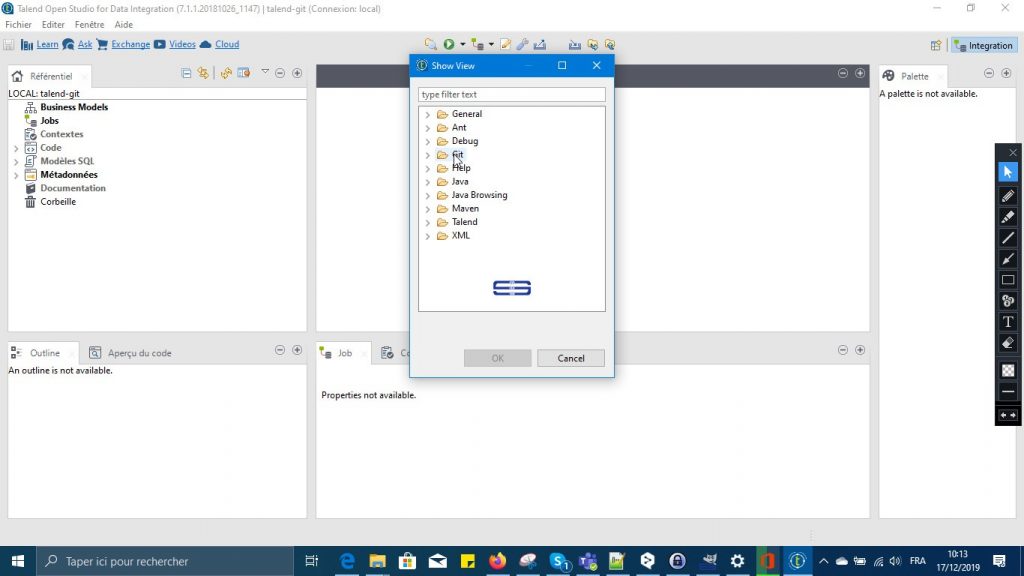1024x576 pixels.
Task: Open the Fichier menu
Action: coord(18,25)
